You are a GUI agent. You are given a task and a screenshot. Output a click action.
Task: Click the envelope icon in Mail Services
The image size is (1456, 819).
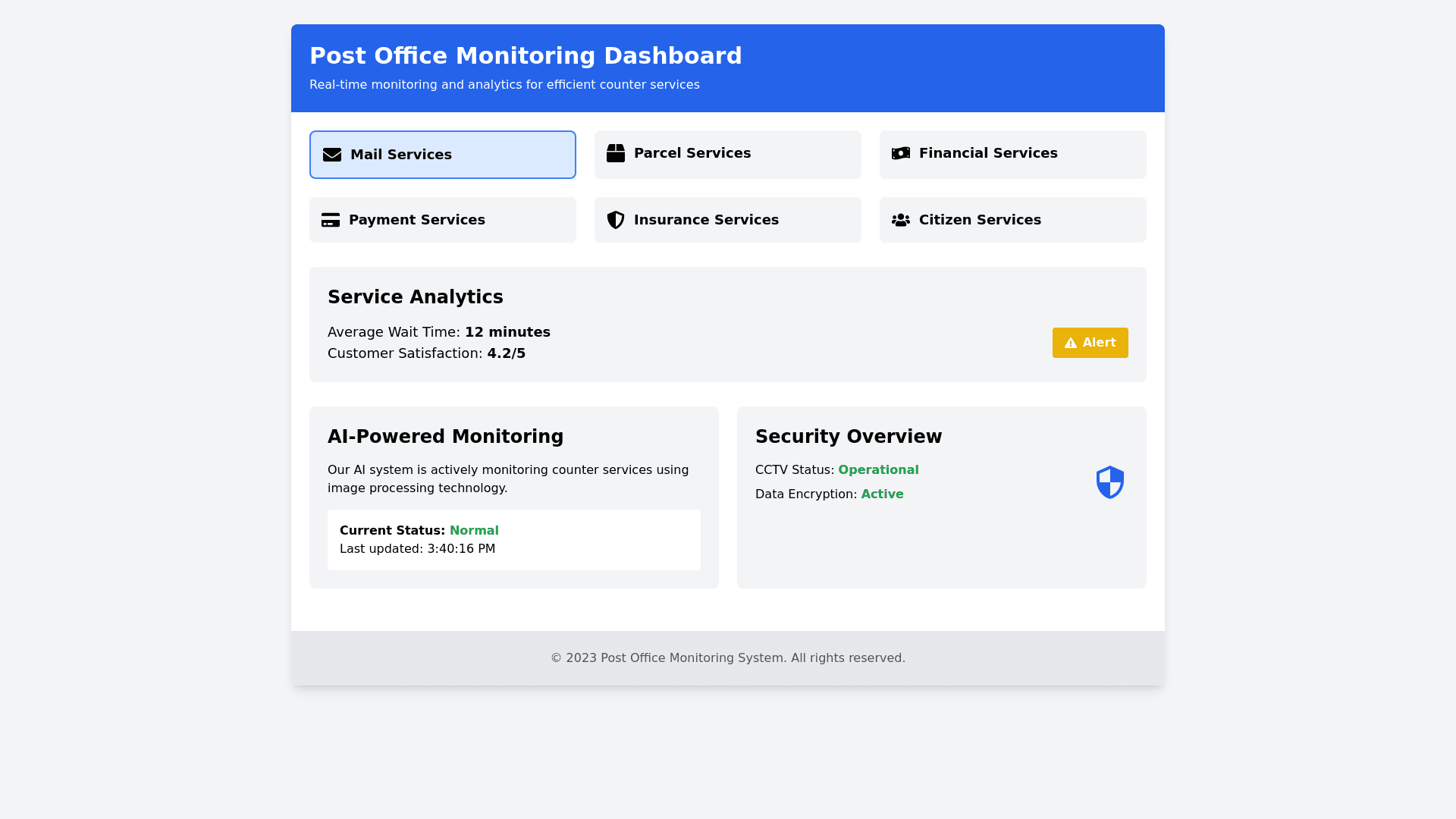(332, 155)
